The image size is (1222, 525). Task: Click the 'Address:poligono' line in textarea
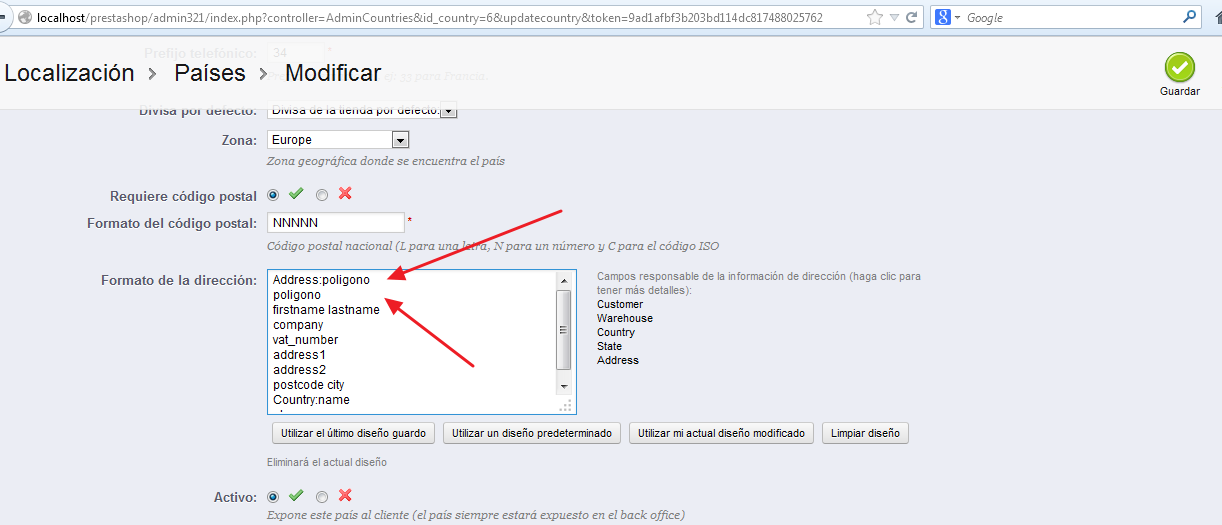[321, 280]
